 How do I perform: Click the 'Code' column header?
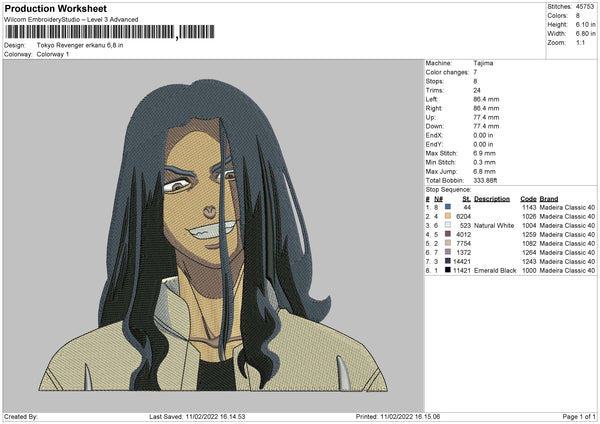(x=528, y=199)
